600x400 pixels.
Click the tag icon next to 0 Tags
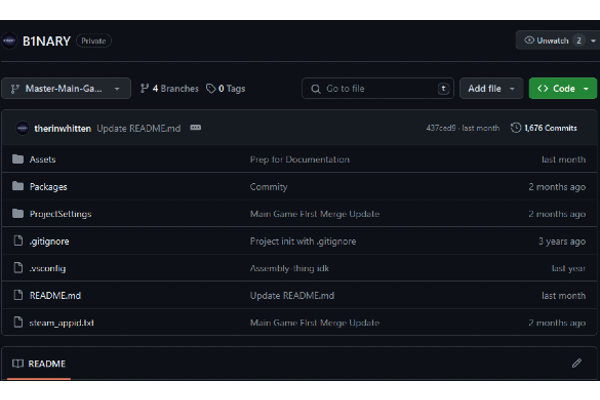coord(211,89)
